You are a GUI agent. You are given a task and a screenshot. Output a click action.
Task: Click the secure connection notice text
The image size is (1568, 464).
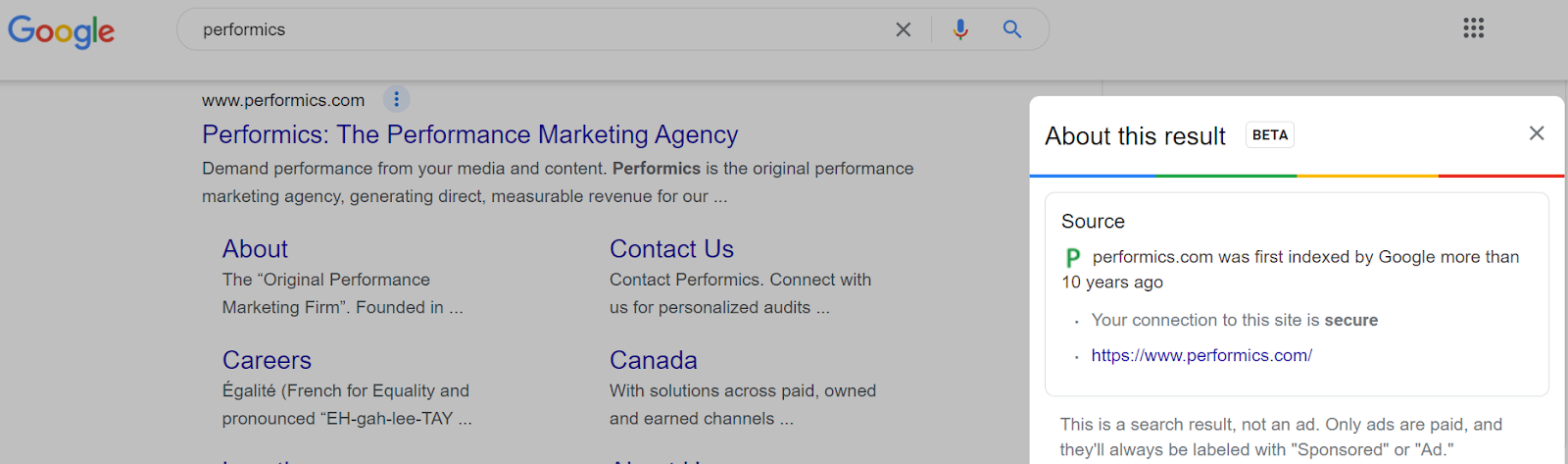pyautogui.click(x=1235, y=320)
